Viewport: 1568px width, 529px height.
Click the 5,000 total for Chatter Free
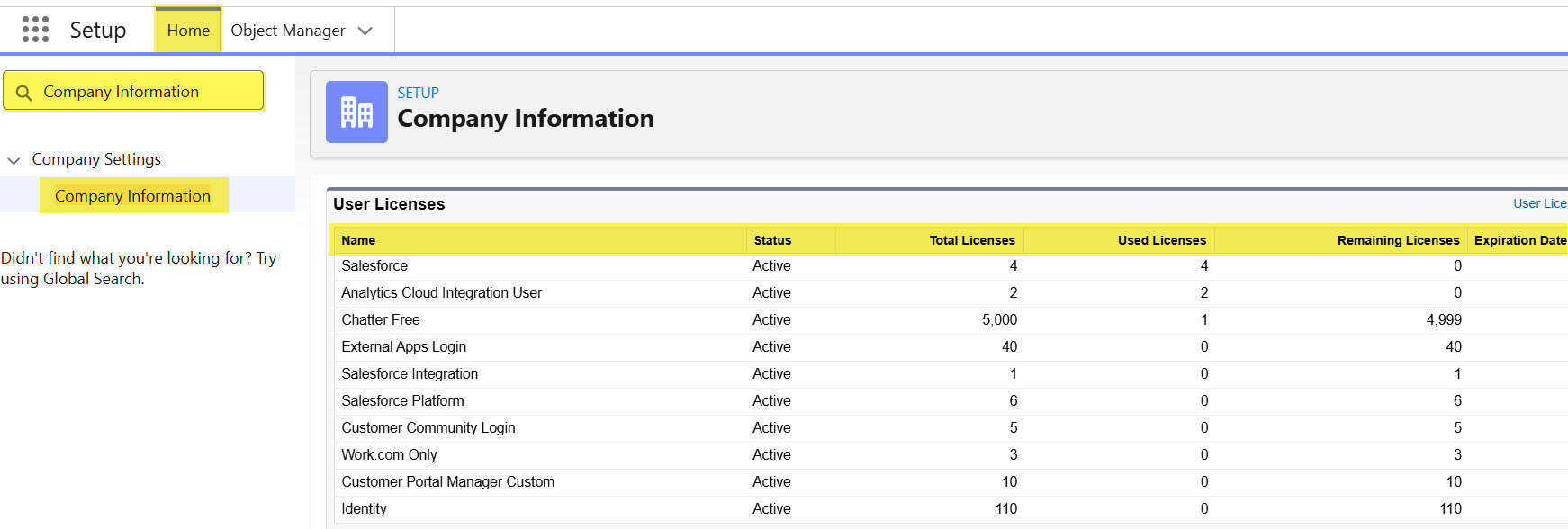coord(999,319)
